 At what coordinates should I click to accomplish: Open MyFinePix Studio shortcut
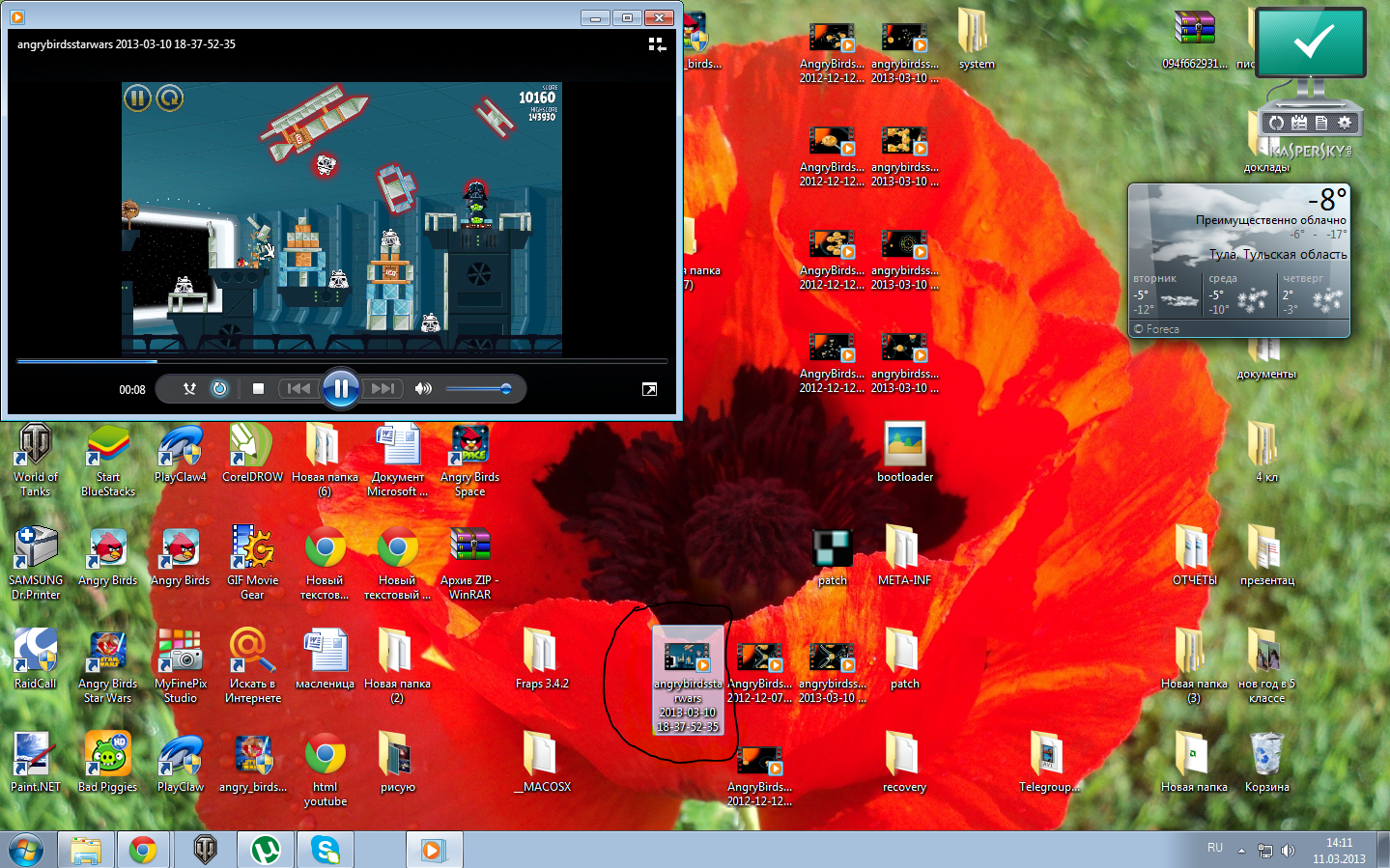pyautogui.click(x=181, y=667)
